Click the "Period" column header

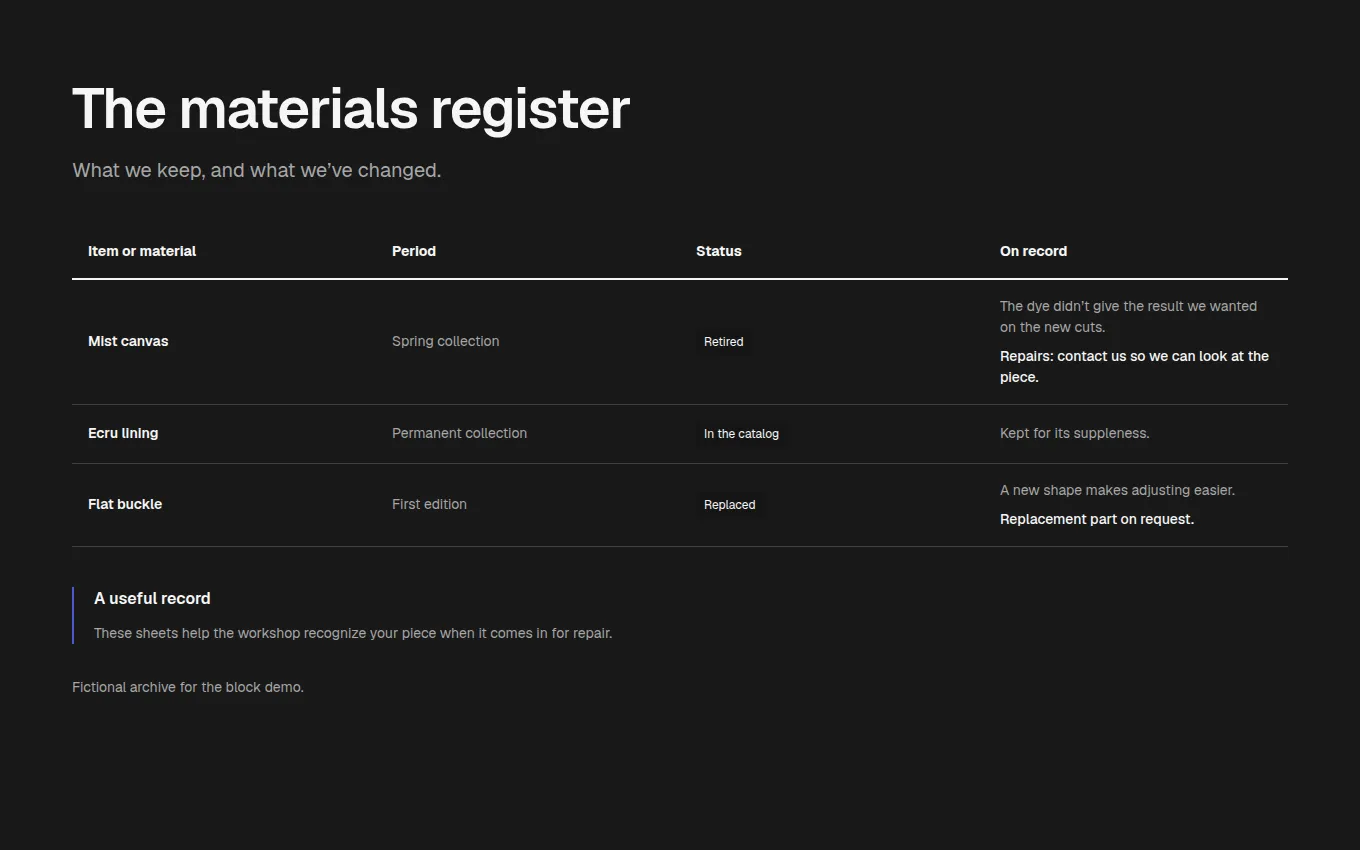(414, 251)
